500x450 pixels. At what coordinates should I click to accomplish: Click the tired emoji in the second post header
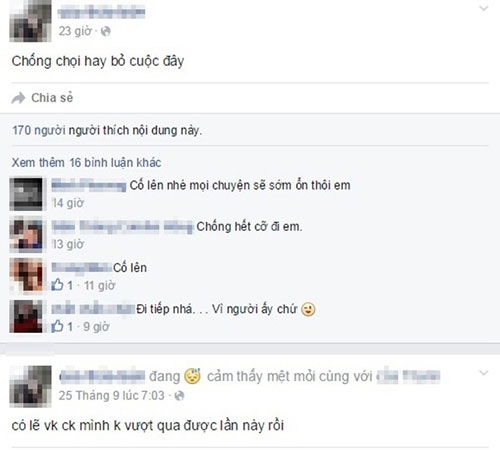pyautogui.click(x=193, y=376)
